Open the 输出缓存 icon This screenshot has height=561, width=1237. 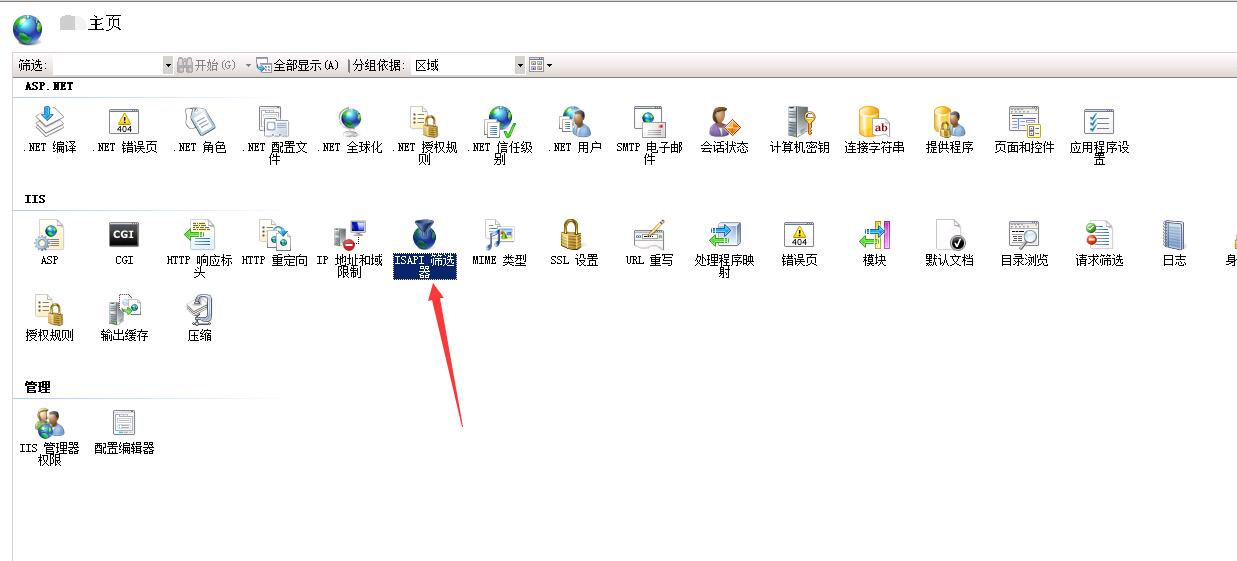(124, 312)
